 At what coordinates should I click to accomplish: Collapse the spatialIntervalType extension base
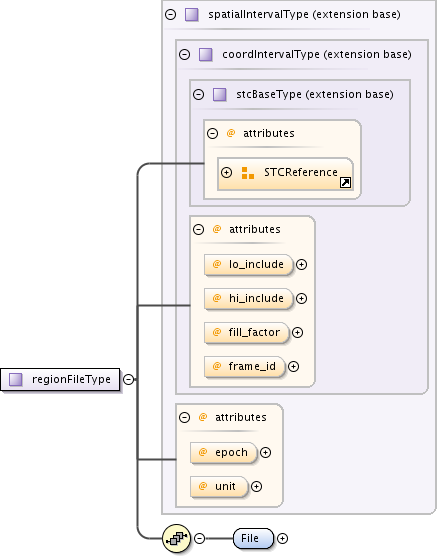pos(171,15)
